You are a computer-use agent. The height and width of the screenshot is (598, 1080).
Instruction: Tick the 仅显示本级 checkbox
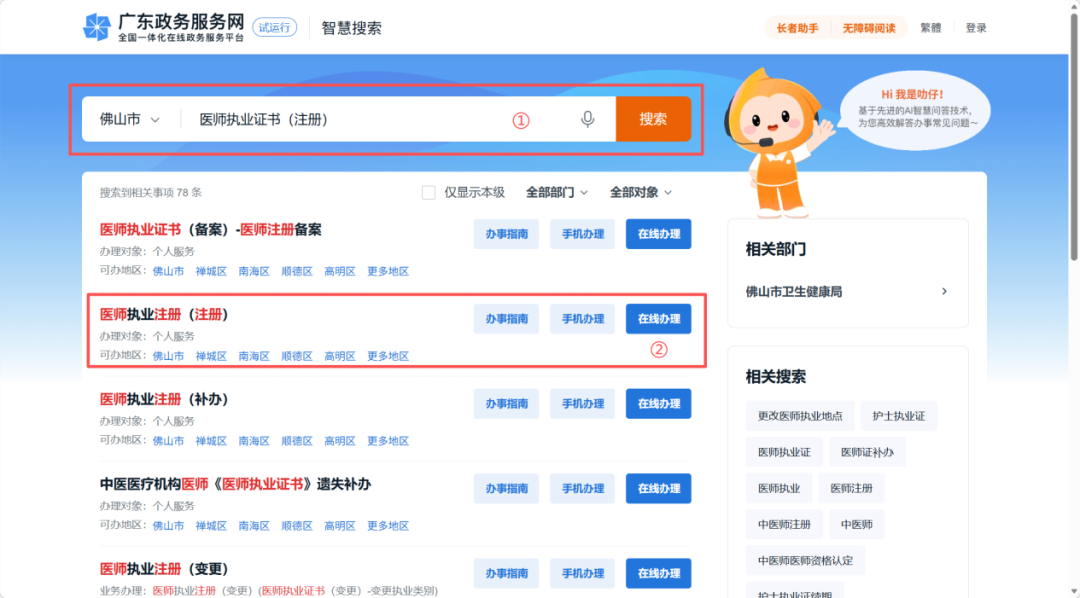428,193
